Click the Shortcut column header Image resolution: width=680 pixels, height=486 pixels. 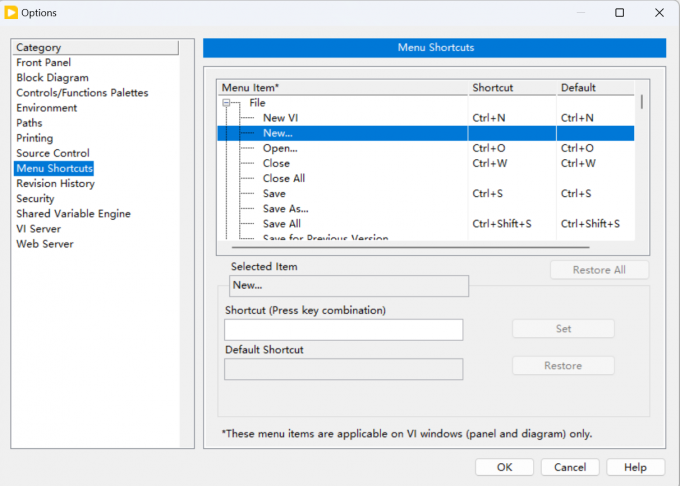pyautogui.click(x=513, y=88)
